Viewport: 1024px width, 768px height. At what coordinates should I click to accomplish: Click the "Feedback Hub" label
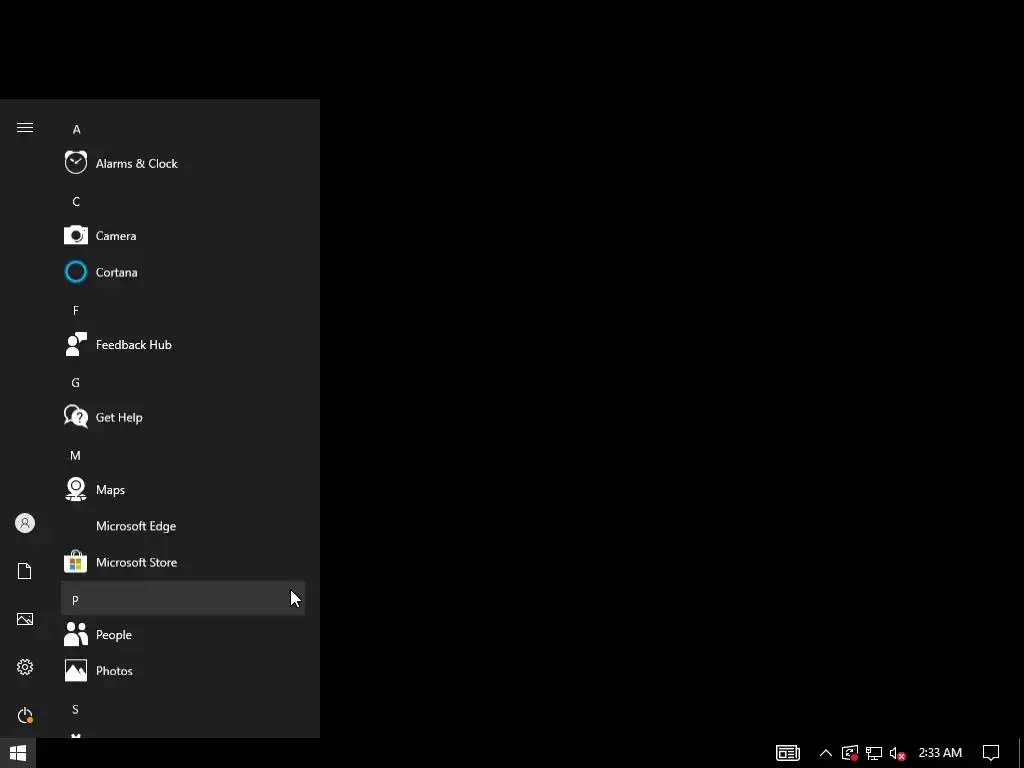click(134, 345)
